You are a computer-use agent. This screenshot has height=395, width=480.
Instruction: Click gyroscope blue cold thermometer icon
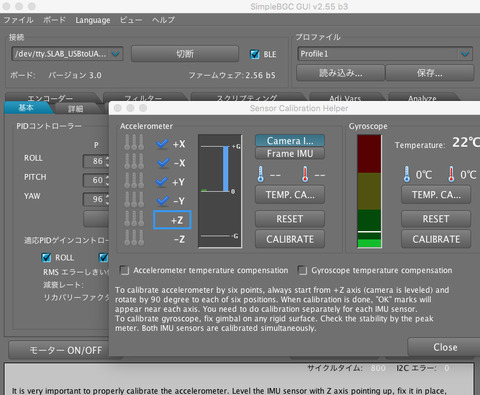(x=407, y=174)
